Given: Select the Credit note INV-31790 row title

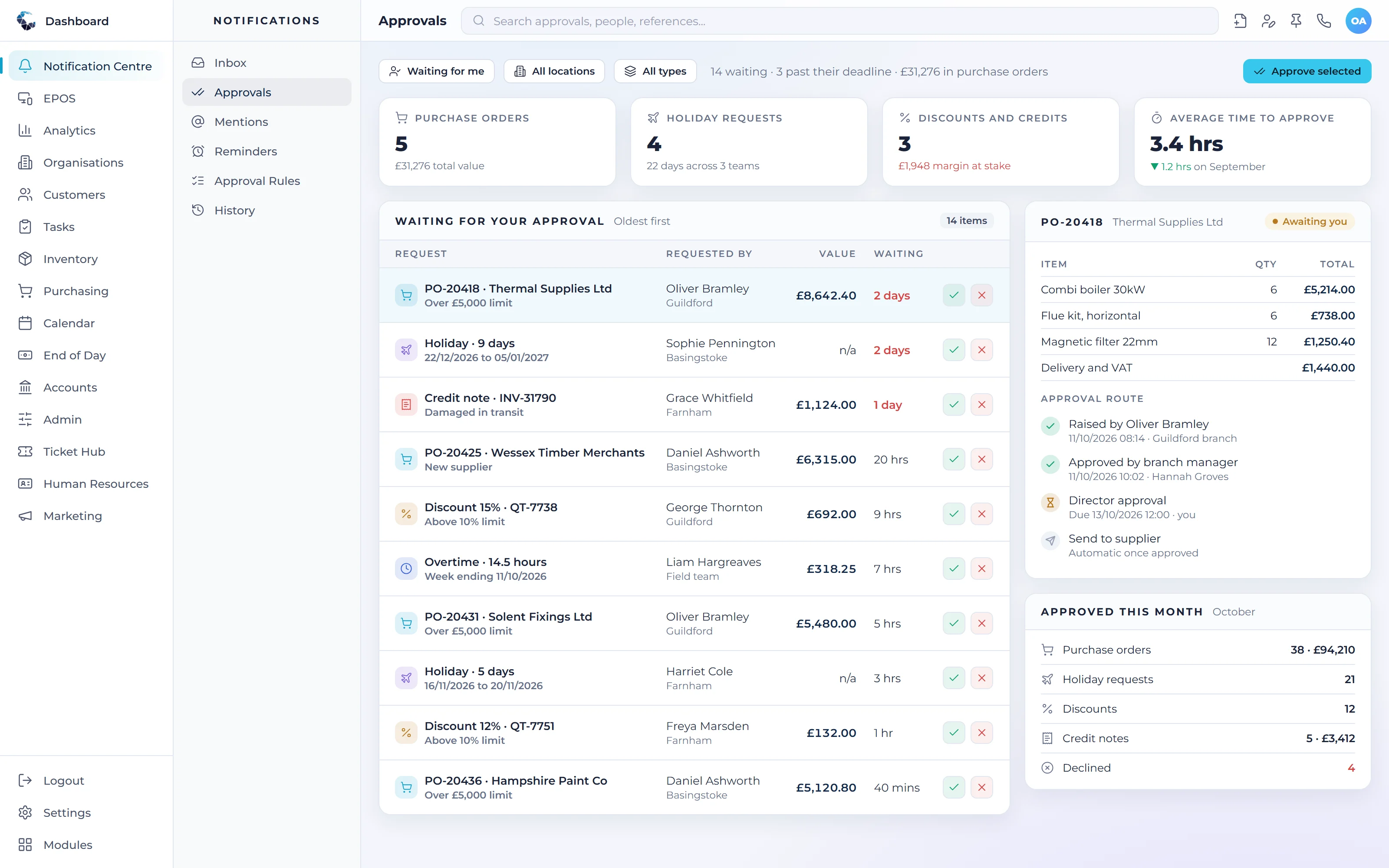Looking at the screenshot, I should [490, 398].
